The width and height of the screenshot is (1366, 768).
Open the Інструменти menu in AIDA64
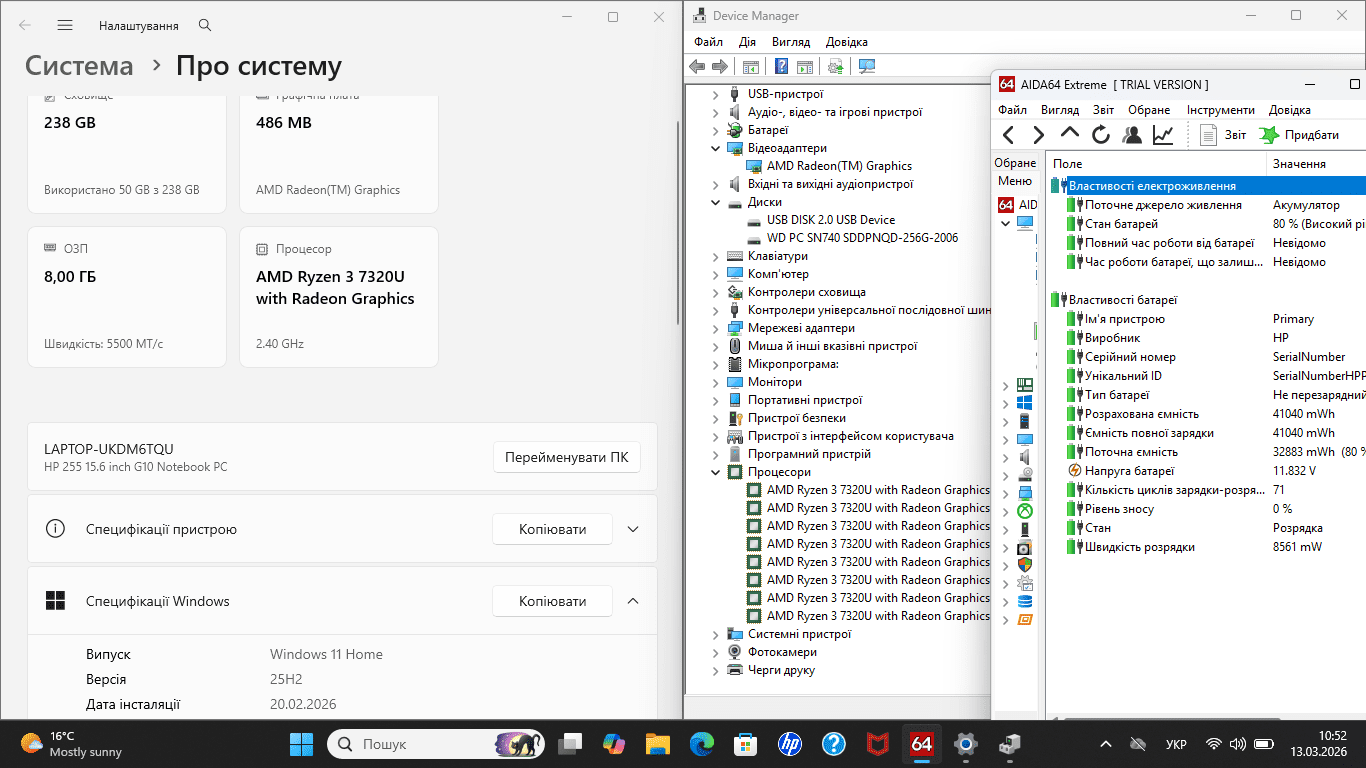pyautogui.click(x=1220, y=110)
